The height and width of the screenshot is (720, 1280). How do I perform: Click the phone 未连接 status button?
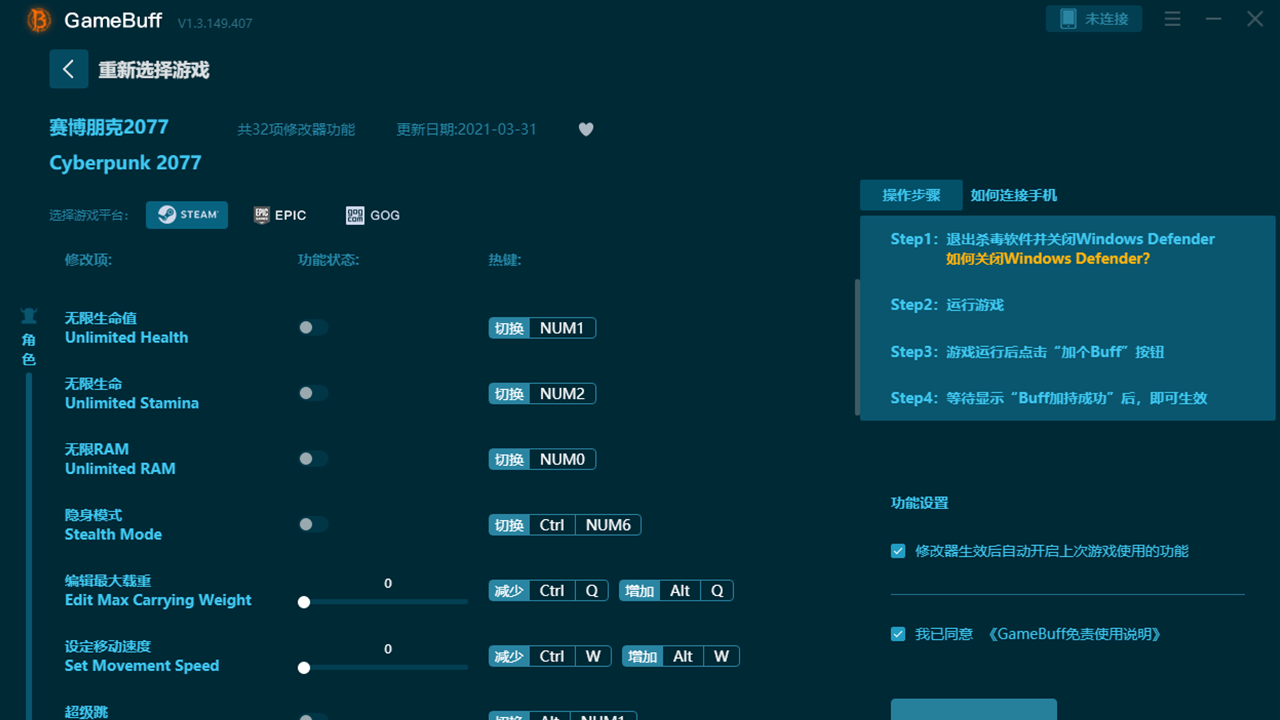click(x=1094, y=19)
